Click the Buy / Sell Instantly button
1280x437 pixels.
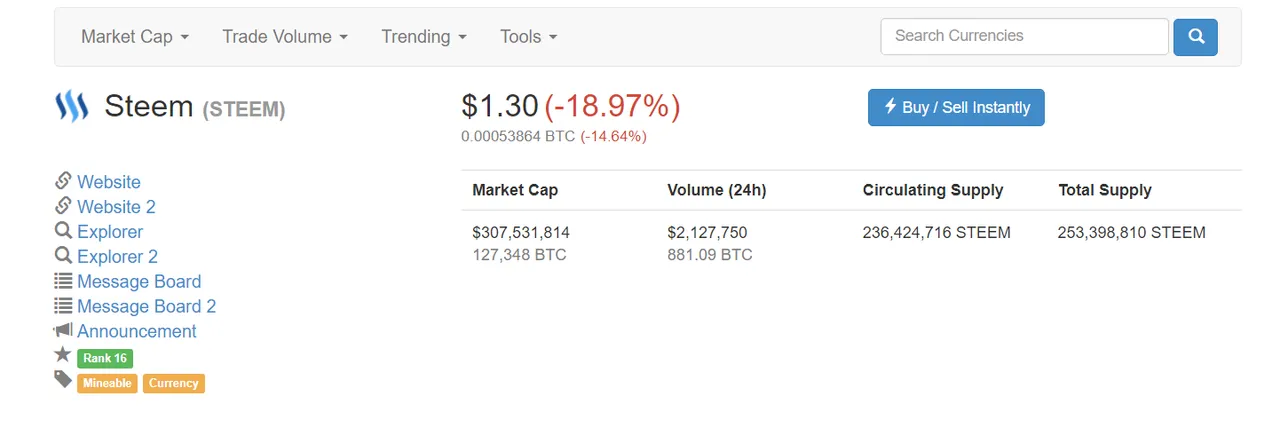tap(956, 107)
